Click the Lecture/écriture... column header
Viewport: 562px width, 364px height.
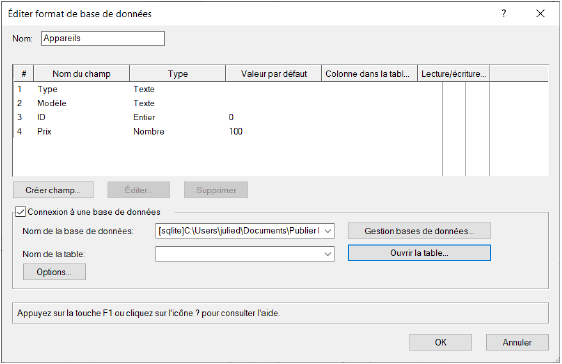[x=454, y=74]
